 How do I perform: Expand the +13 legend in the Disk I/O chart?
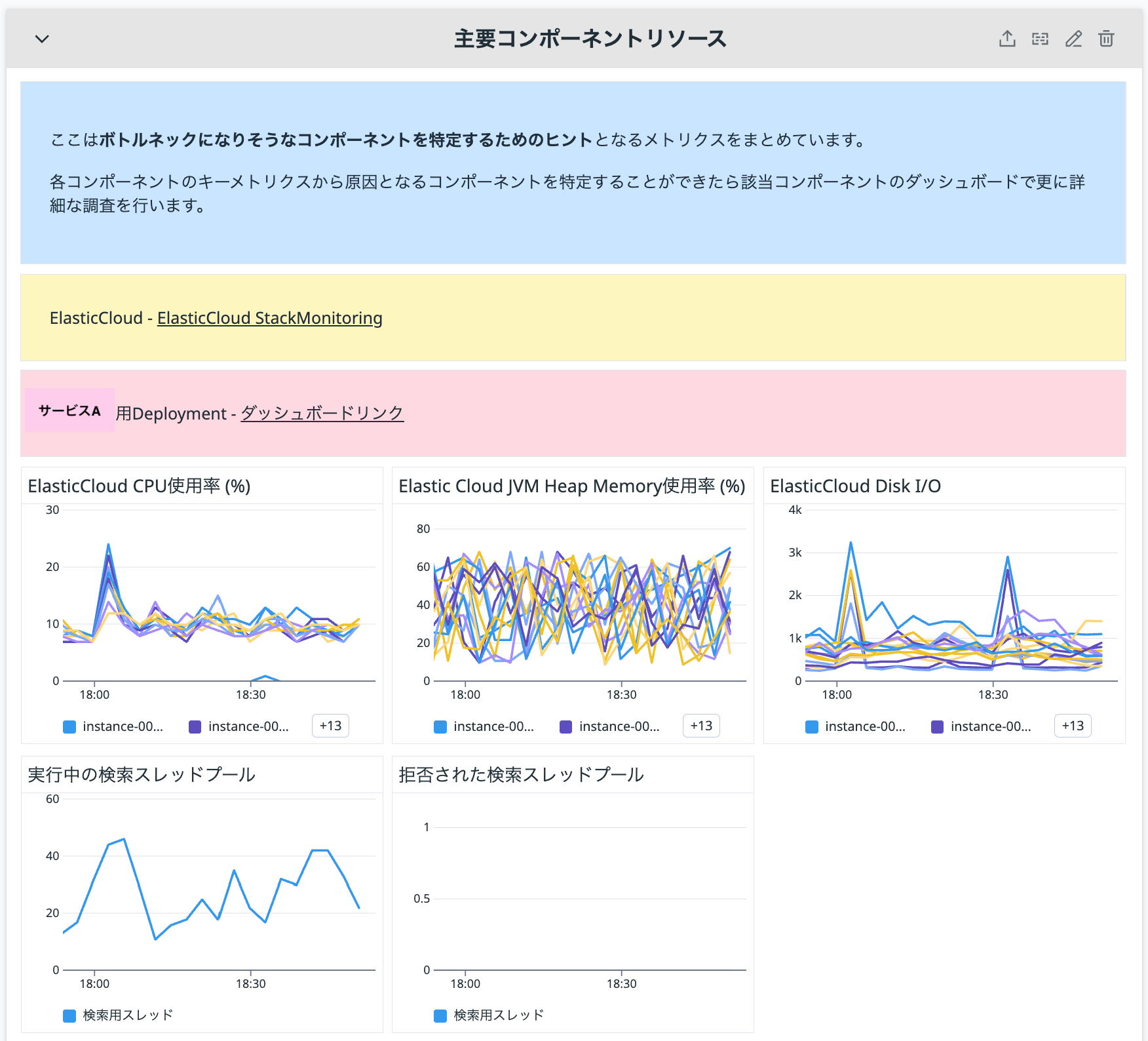[x=1072, y=726]
